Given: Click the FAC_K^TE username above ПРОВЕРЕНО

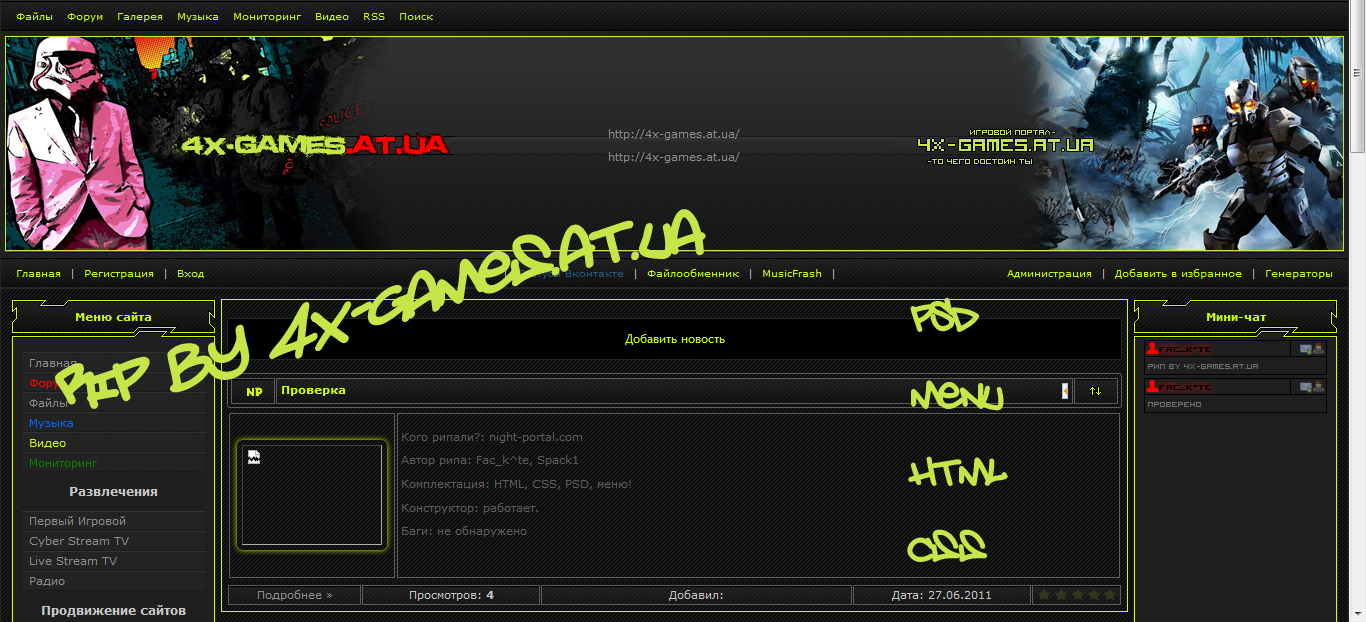Looking at the screenshot, I should click(x=1185, y=387).
